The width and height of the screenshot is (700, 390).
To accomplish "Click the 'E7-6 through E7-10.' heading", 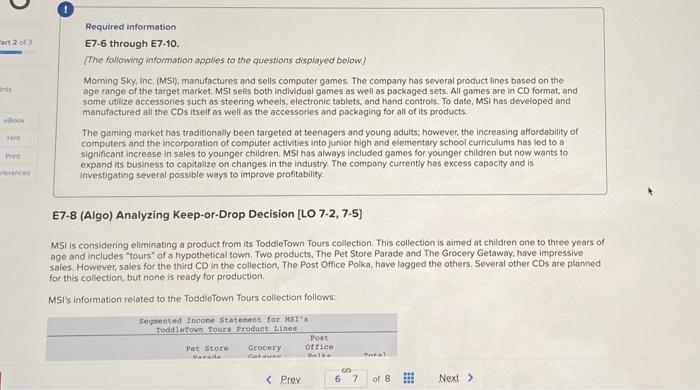I will coord(132,44).
